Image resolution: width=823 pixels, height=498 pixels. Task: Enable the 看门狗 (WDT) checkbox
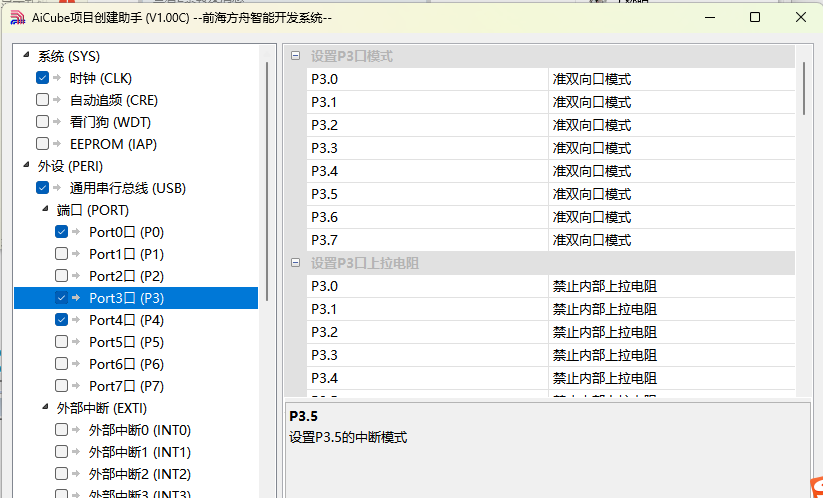point(43,122)
